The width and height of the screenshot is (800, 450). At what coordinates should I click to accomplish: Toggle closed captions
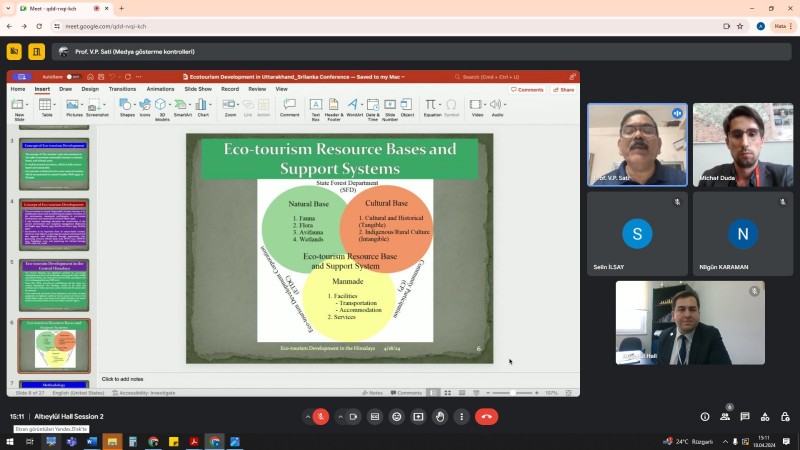[375, 416]
